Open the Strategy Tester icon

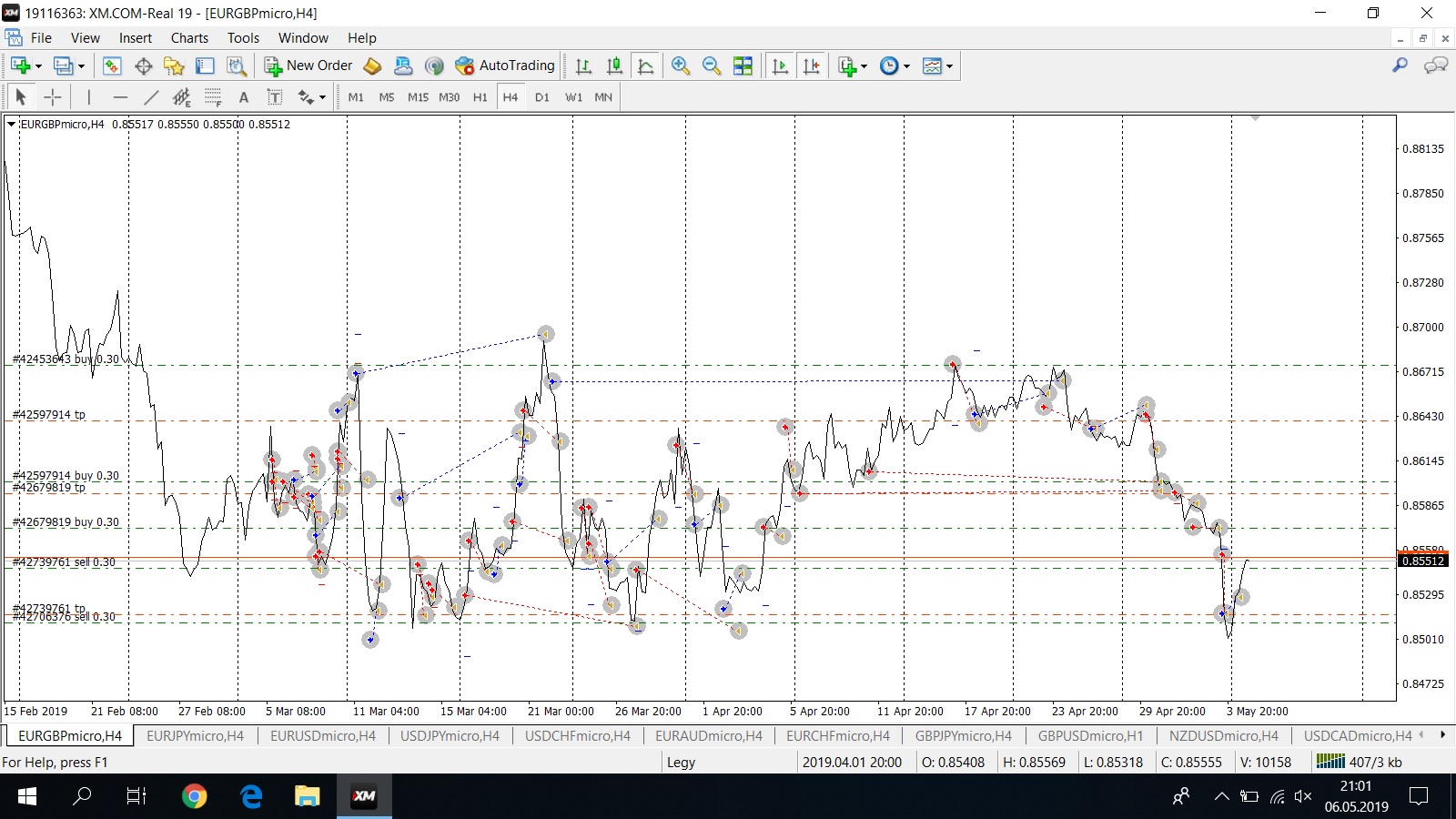coord(236,66)
